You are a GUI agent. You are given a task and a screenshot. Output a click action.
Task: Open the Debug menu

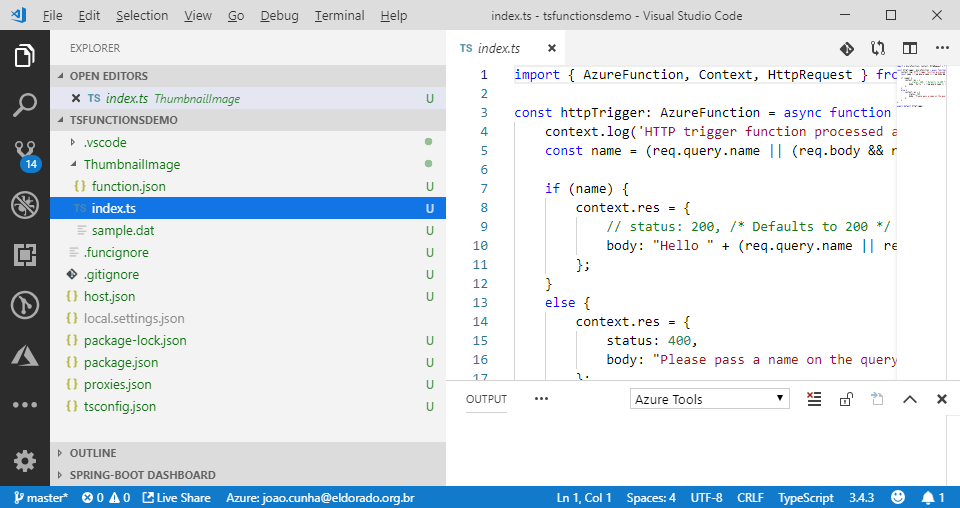[279, 16]
